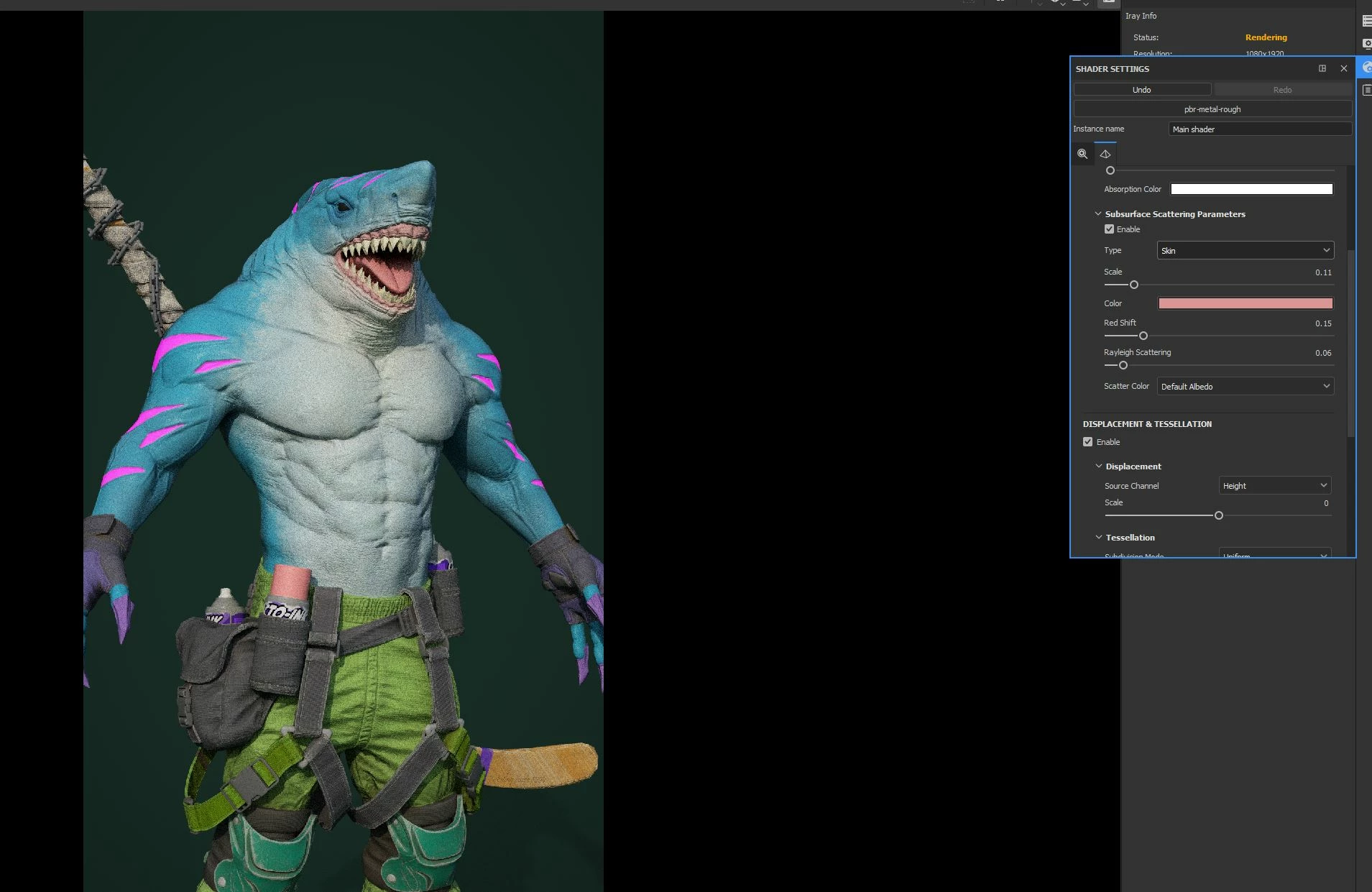Click the pbr-metal-rough shader button
Viewport: 1372px width, 892px height.
1212,109
